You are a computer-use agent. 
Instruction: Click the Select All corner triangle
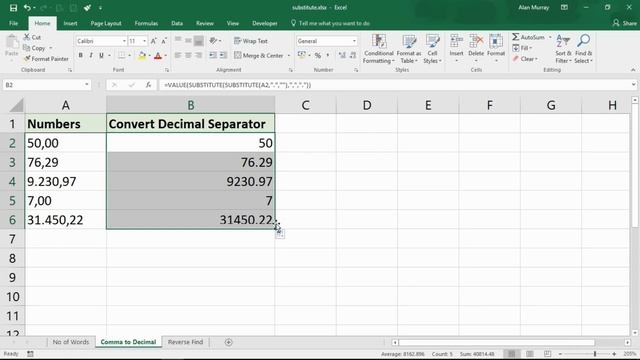(16, 105)
